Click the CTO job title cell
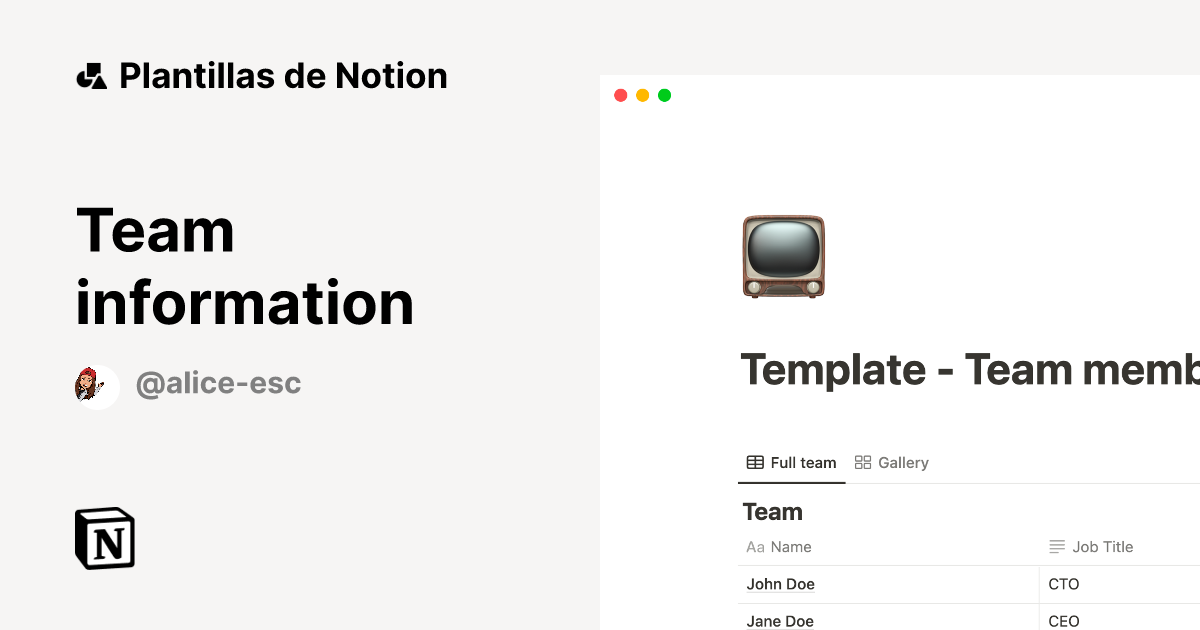Screen dimensions: 1200x630 click(1063, 584)
